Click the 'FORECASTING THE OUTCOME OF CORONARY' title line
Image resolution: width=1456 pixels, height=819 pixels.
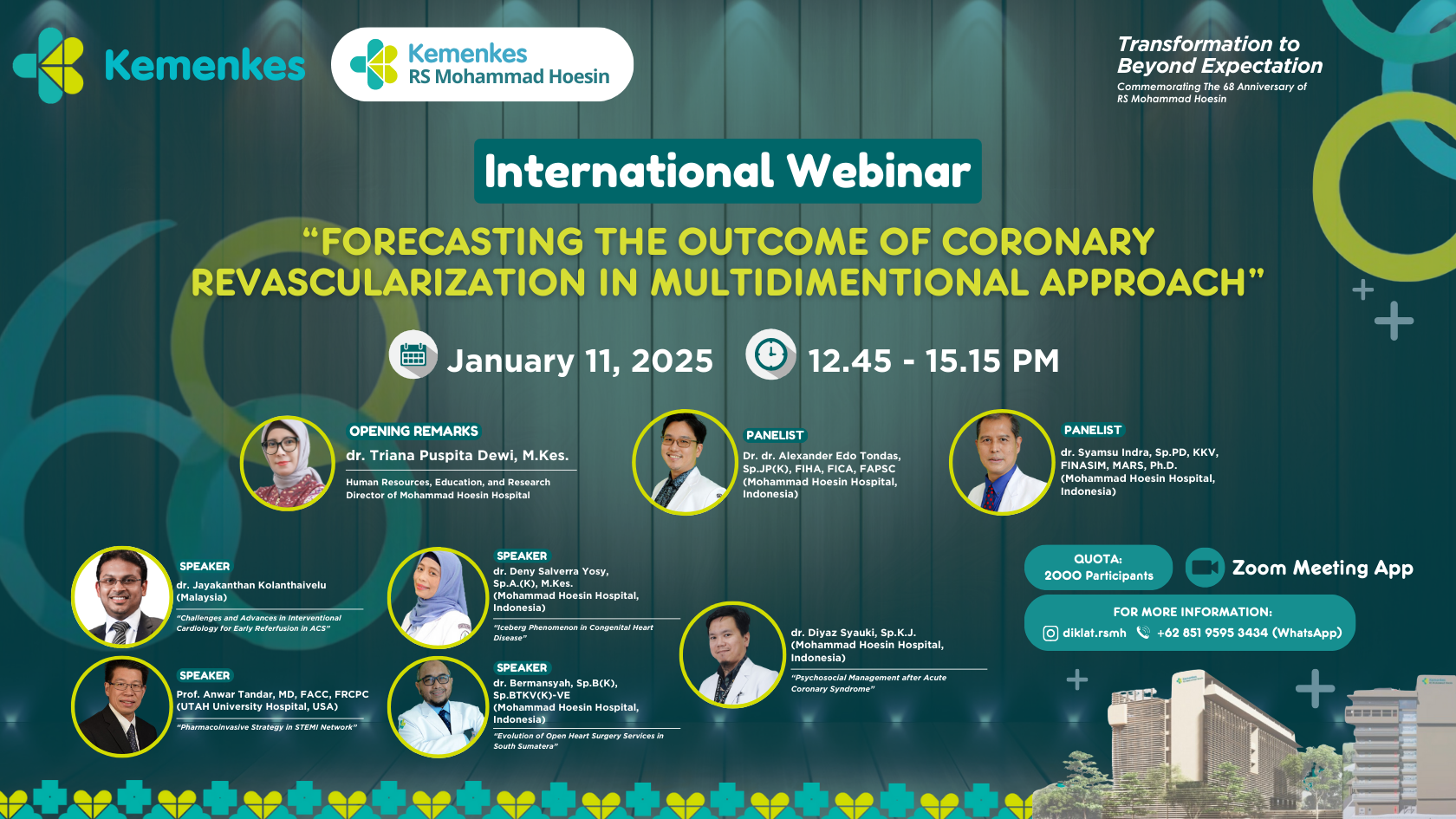(729, 242)
